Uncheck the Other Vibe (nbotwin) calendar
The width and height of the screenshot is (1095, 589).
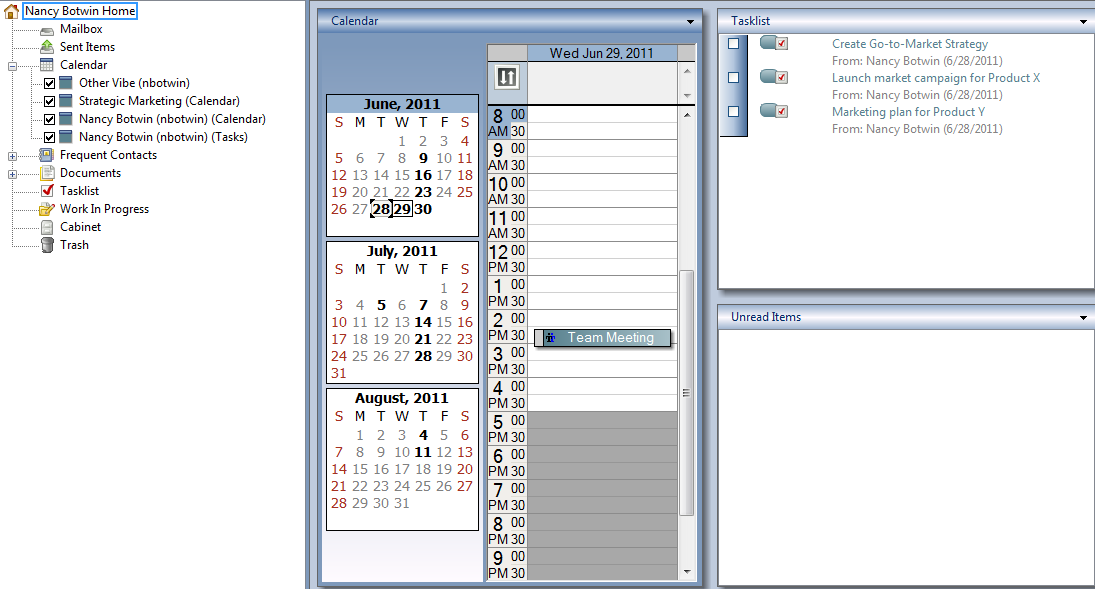50,83
